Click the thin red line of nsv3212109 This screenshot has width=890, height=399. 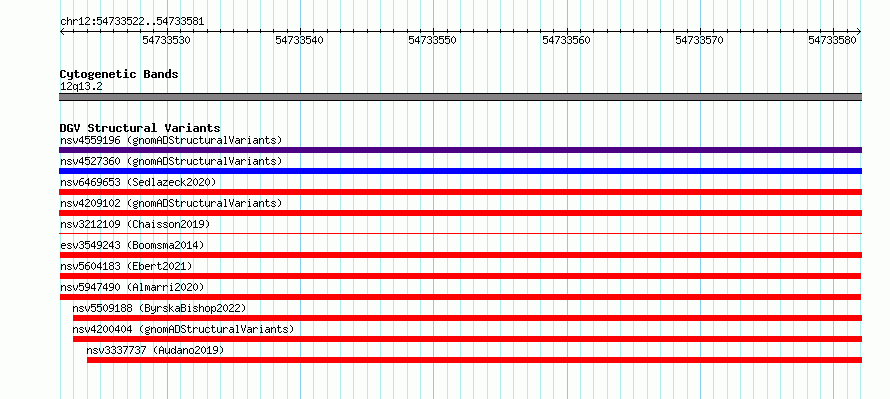click(460, 233)
